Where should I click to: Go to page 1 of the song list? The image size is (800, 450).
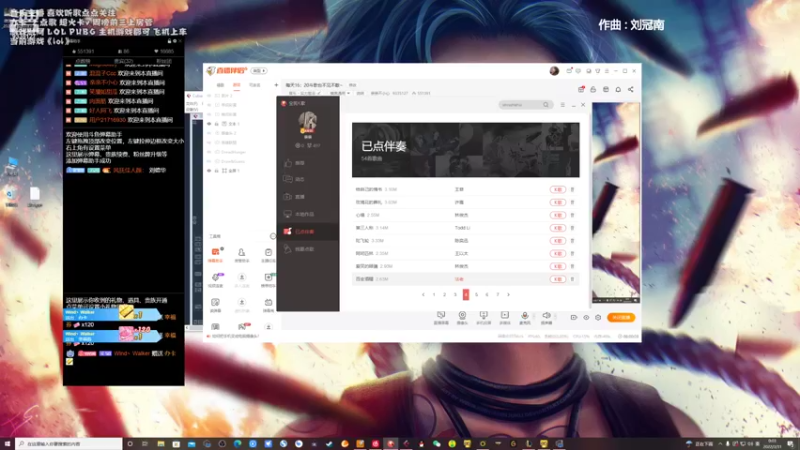click(434, 294)
